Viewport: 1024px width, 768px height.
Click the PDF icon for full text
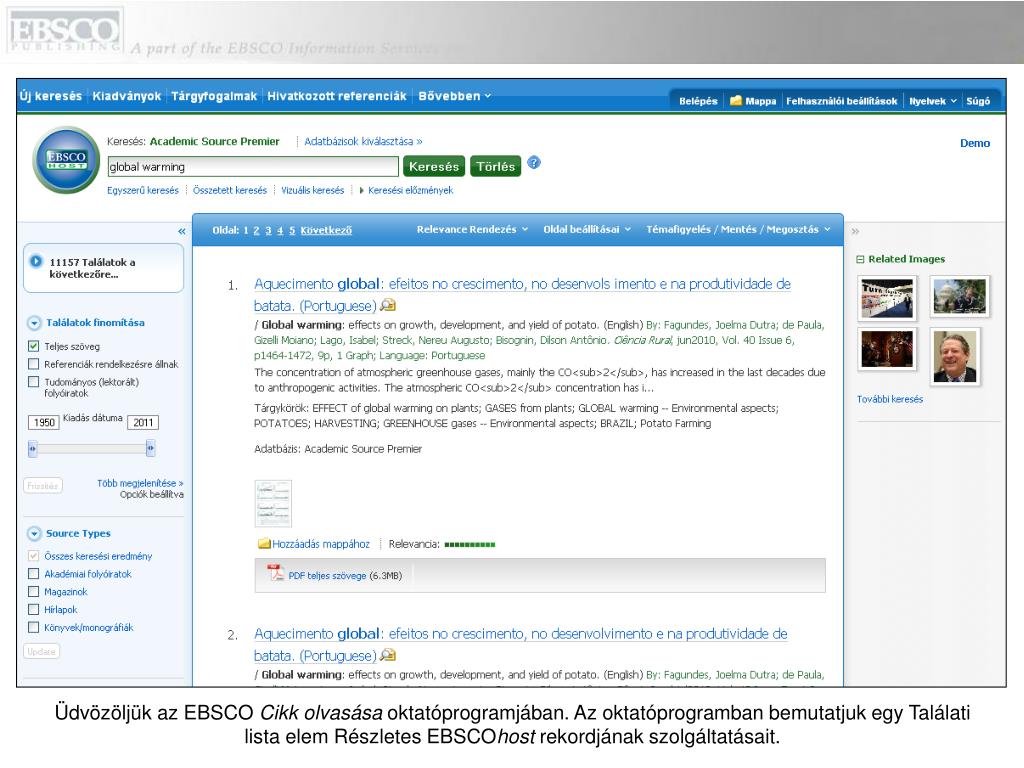(276, 573)
